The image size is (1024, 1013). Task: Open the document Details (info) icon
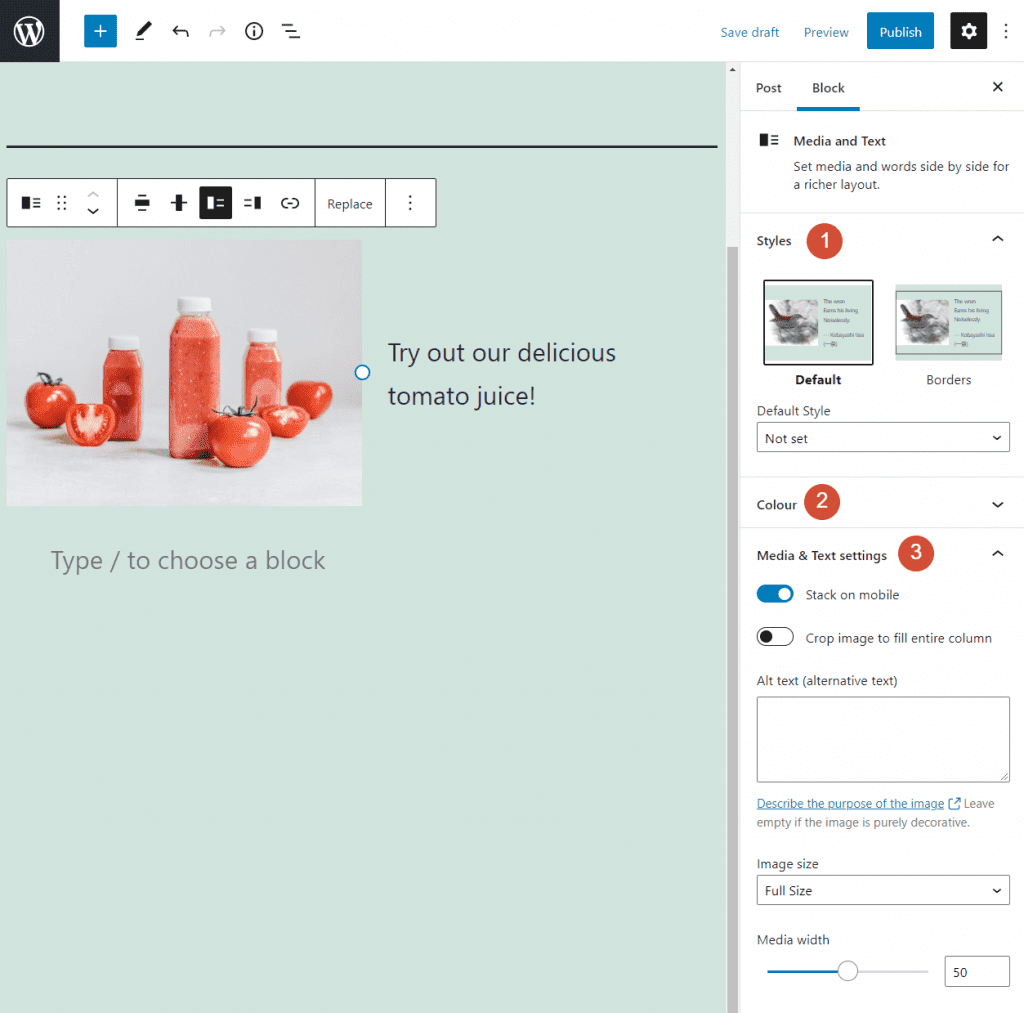click(253, 31)
